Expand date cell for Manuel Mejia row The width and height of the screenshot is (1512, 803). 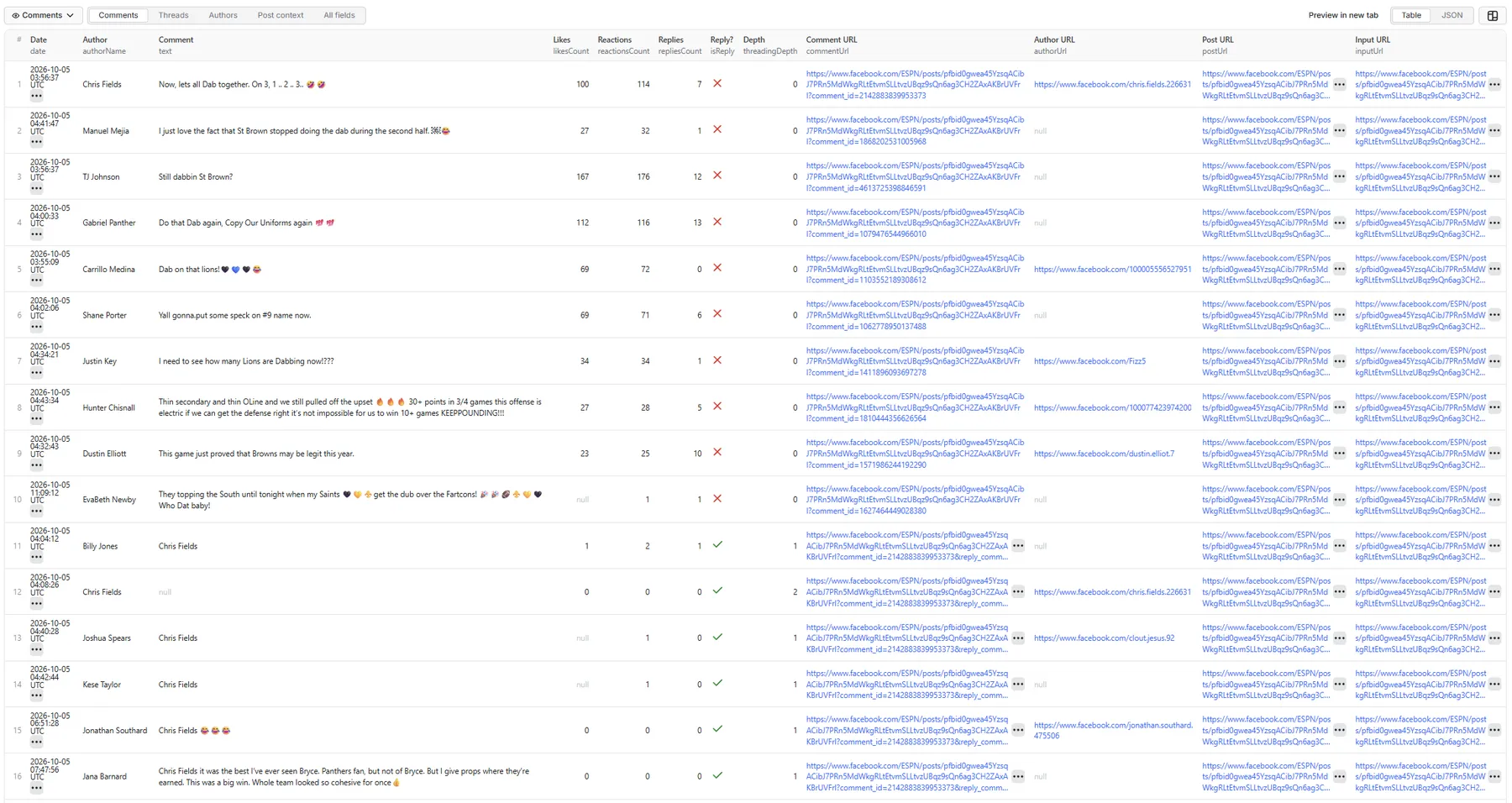(x=36, y=142)
